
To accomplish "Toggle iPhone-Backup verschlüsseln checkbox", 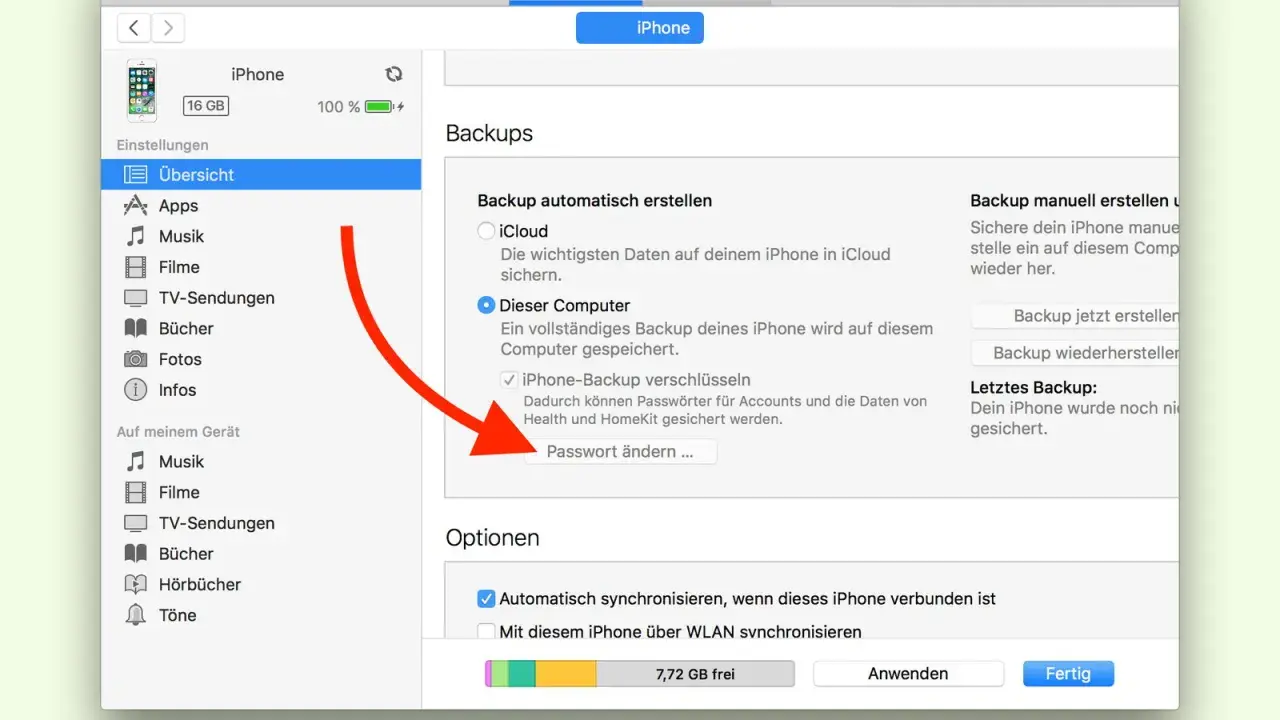I will click(509, 380).
